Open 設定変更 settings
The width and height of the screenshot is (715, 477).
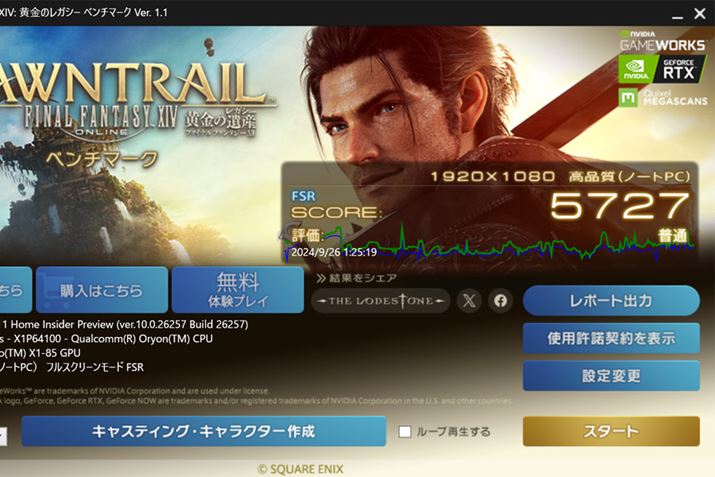point(611,376)
